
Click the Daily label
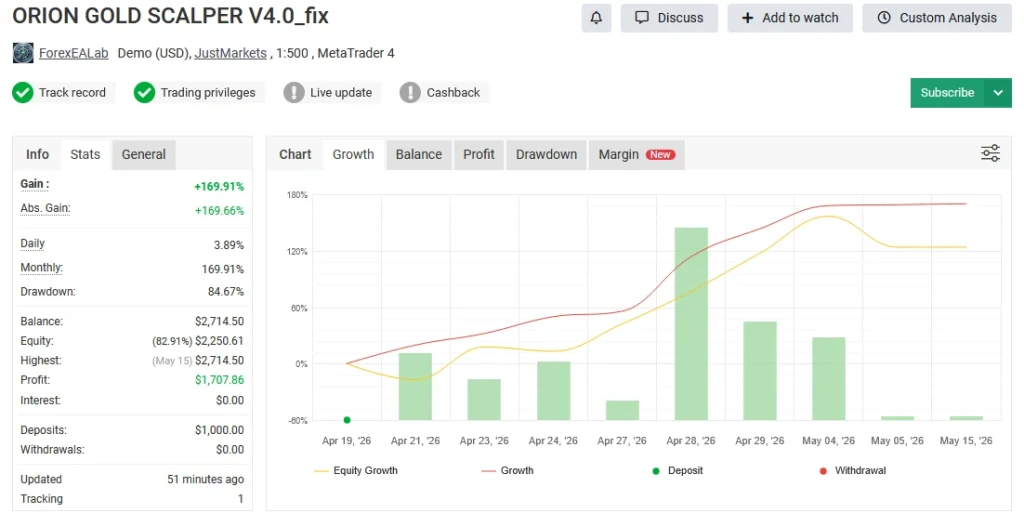[x=33, y=243]
